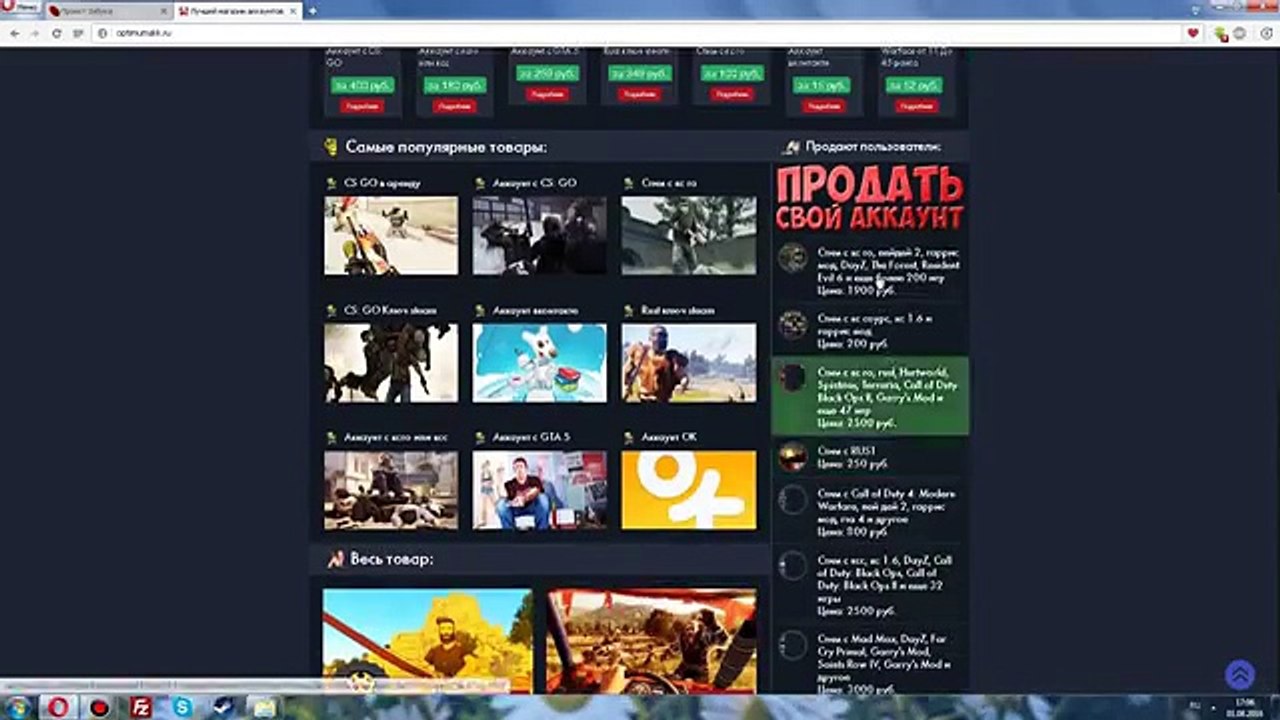This screenshot has height=720, width=1280.
Task: Click the Самые популярные товары heading
Action: 446,147
